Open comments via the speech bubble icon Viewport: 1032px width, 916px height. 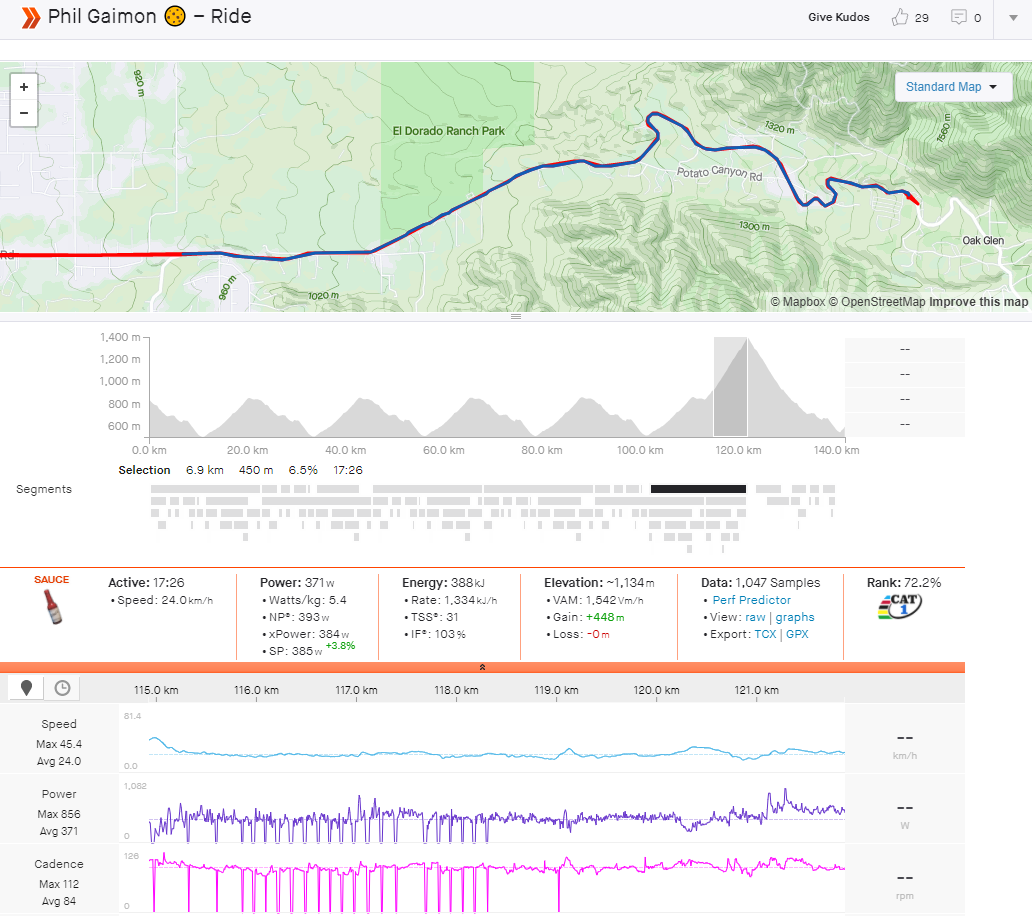click(959, 17)
